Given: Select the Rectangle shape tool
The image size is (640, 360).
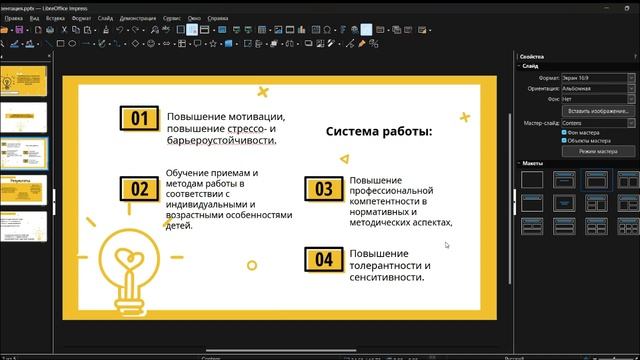Looking at the screenshot, I should pyautogui.click(x=60, y=43).
